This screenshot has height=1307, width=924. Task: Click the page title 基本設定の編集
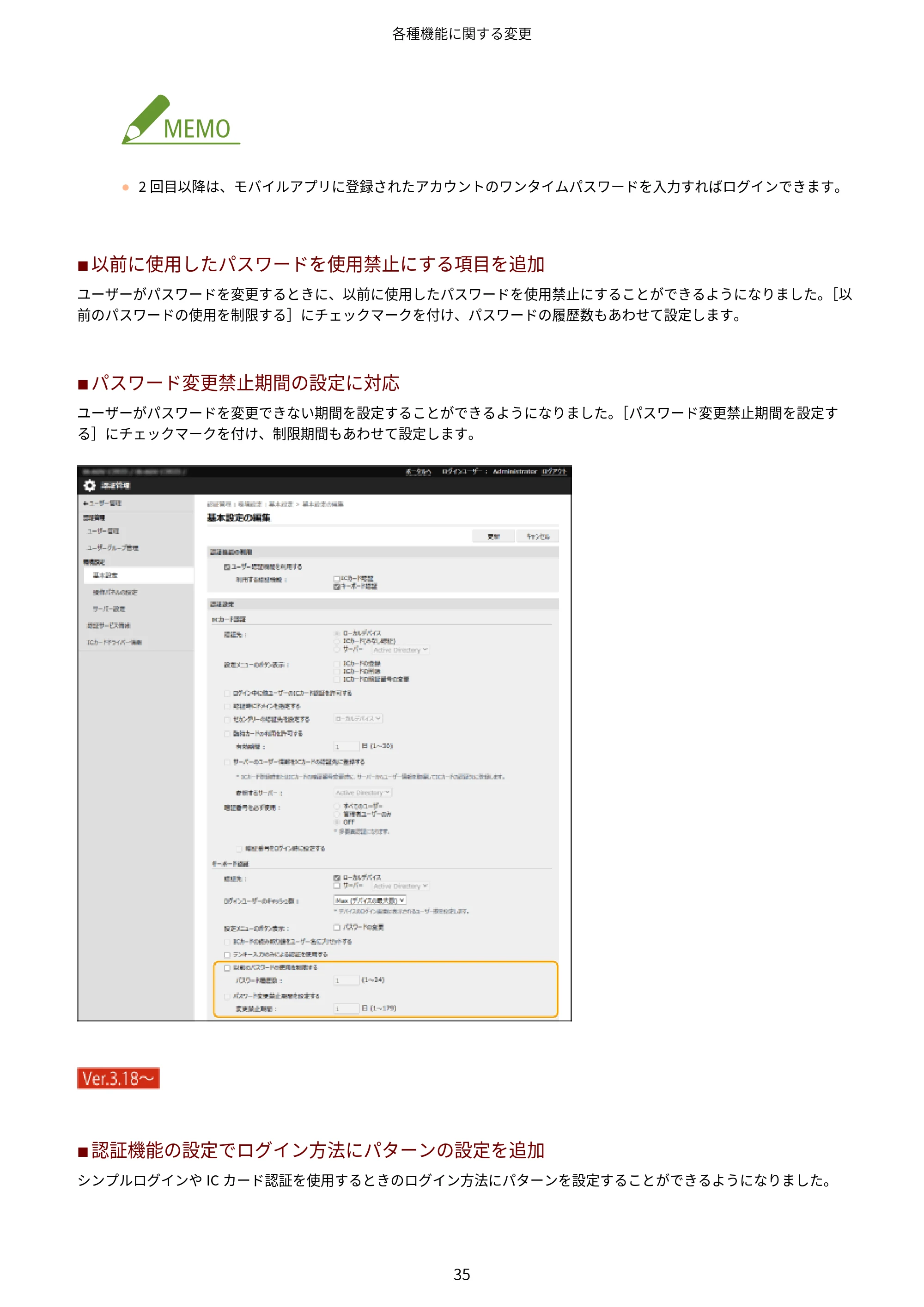(x=238, y=518)
